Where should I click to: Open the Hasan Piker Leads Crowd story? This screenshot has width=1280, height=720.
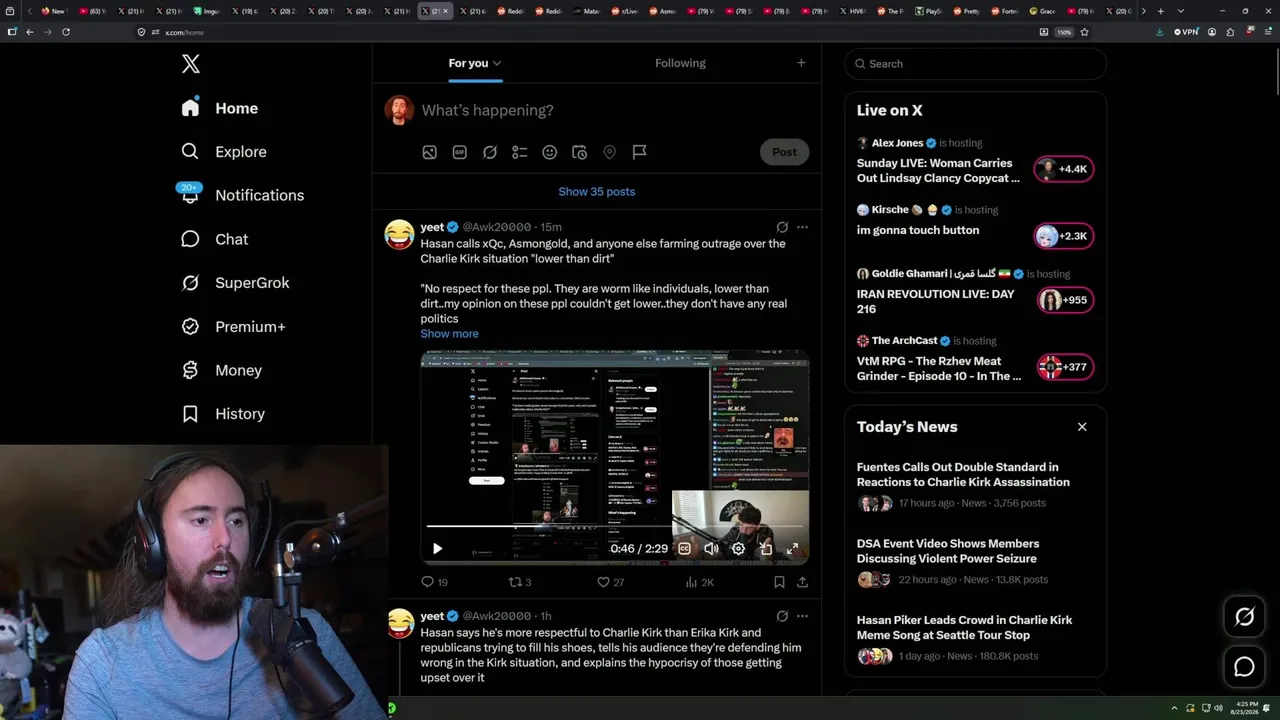pyautogui.click(x=964, y=627)
